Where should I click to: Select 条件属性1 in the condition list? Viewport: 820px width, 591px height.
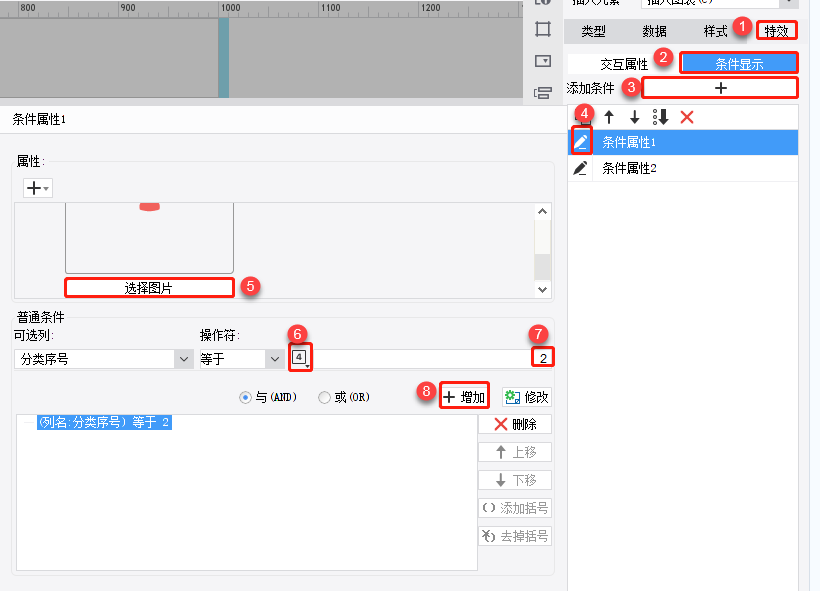coord(683,142)
